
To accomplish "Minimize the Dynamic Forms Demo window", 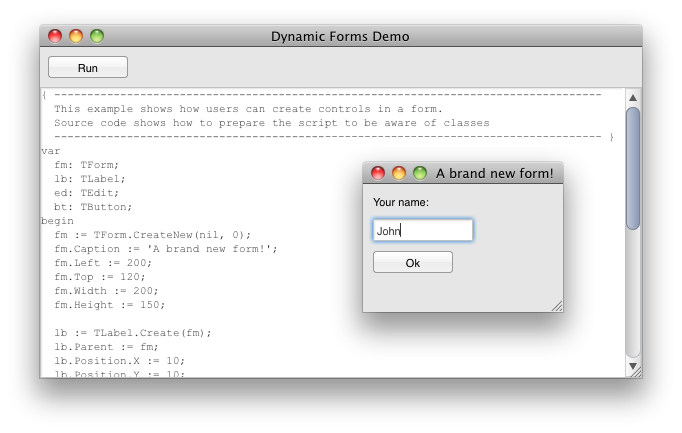I will pos(76,36).
